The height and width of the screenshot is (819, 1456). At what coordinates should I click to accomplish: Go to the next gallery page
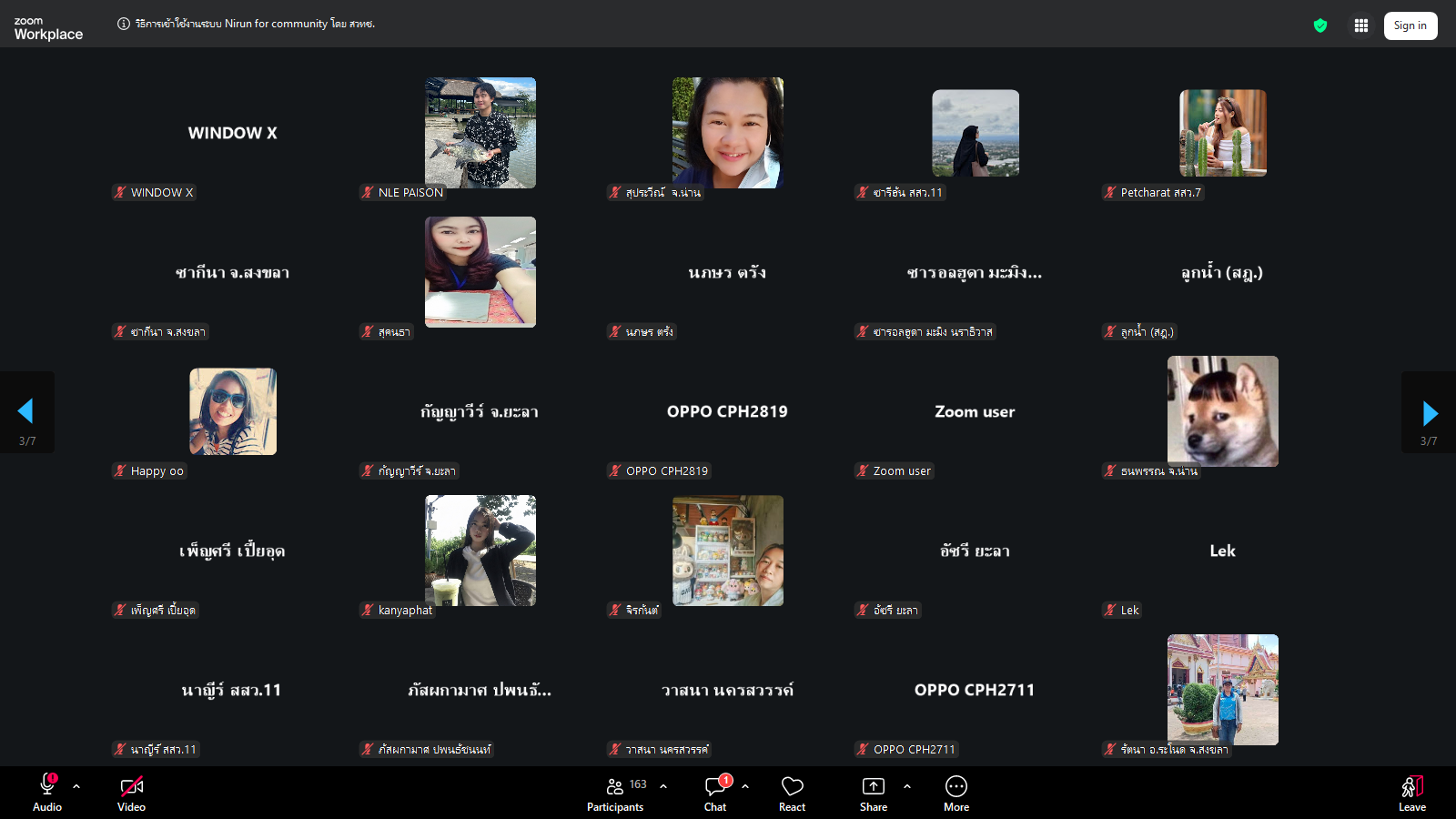(x=1430, y=413)
